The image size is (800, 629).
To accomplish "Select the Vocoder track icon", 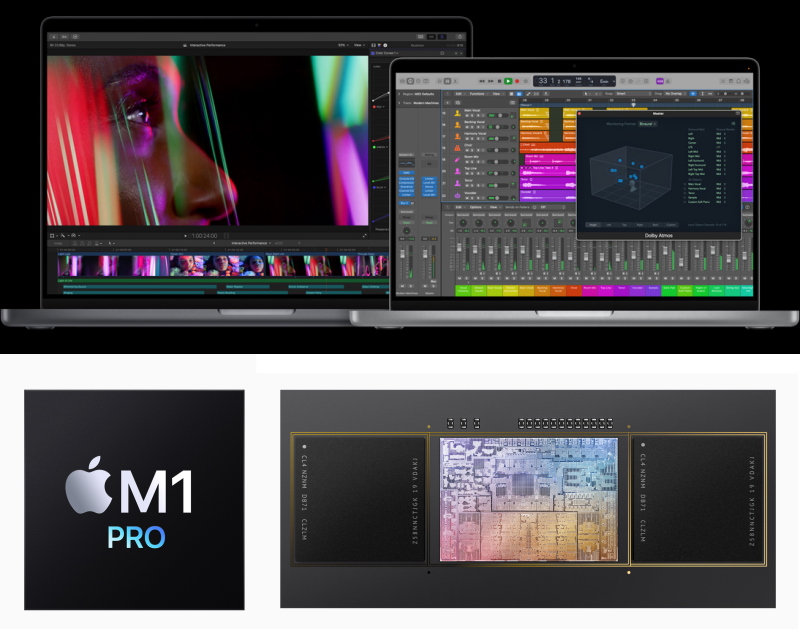I will 458,195.
